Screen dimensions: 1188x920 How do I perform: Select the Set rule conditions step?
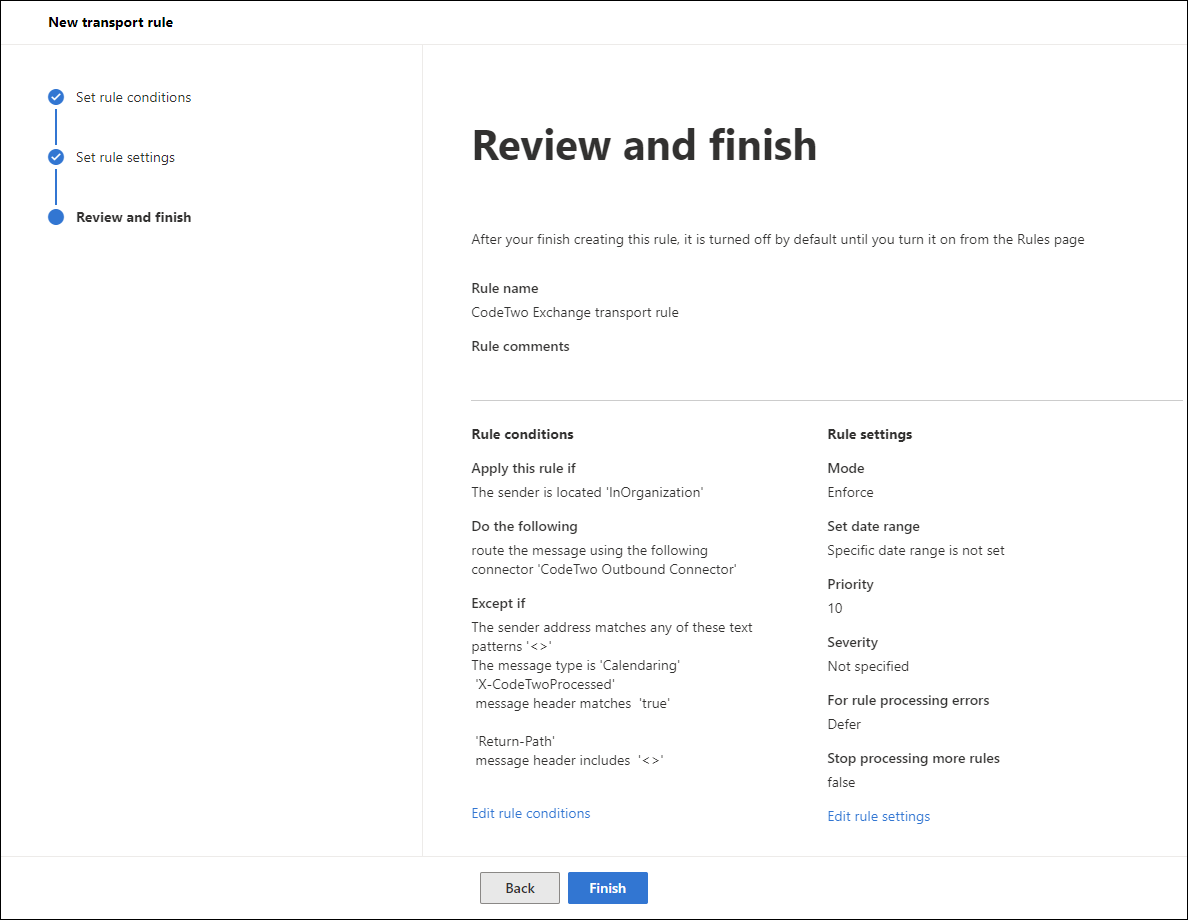point(133,97)
